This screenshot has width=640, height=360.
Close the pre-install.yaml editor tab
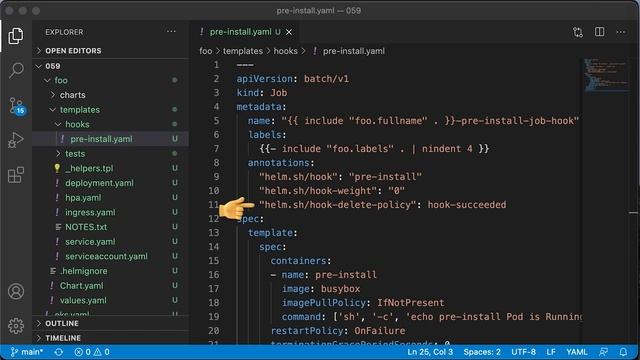coord(289,32)
